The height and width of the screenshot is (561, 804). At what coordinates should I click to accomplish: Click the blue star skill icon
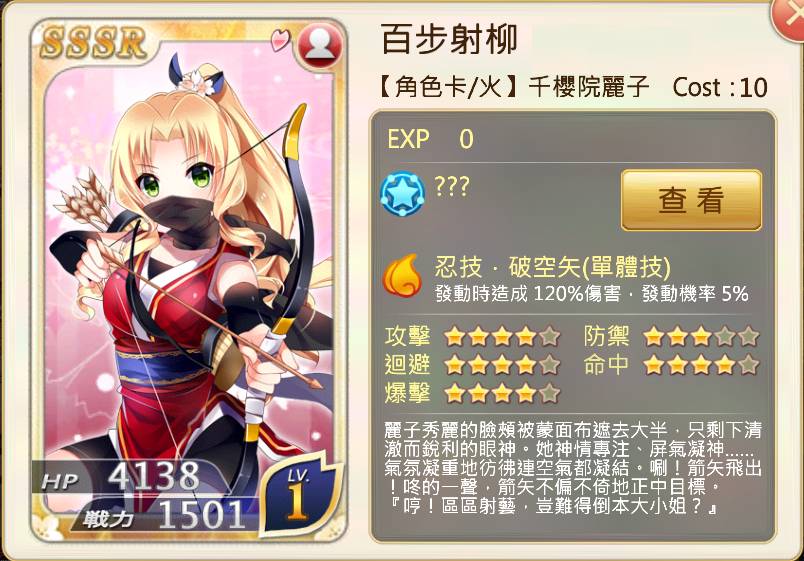pos(403,194)
